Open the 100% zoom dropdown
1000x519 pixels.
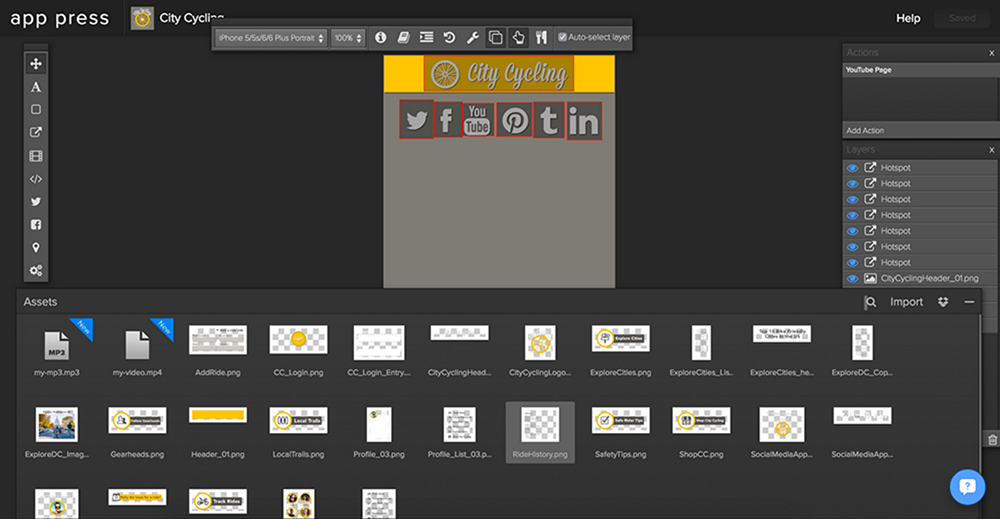point(348,38)
